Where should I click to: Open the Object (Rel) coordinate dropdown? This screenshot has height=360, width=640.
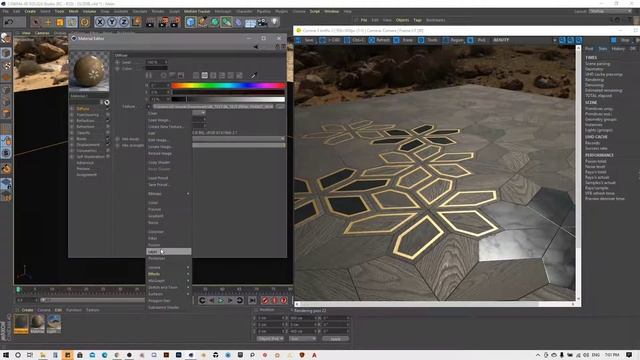tap(270, 339)
